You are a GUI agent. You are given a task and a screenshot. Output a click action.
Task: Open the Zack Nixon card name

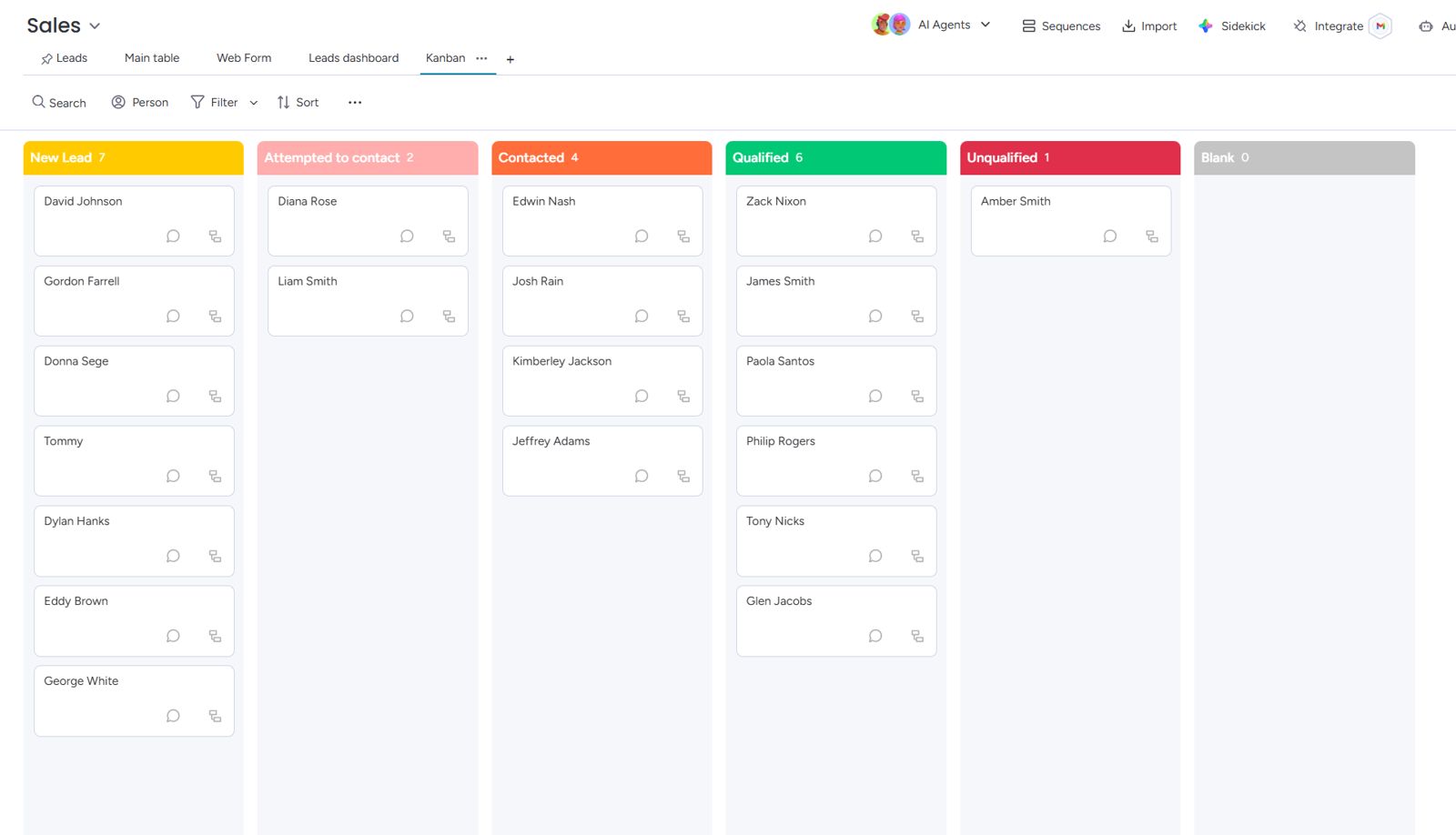tap(776, 202)
